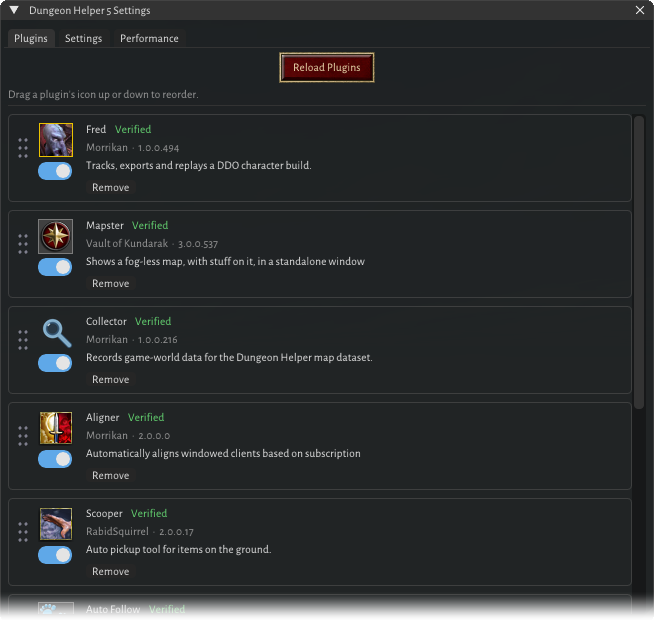Click Verified label next to Mapster

point(150,225)
